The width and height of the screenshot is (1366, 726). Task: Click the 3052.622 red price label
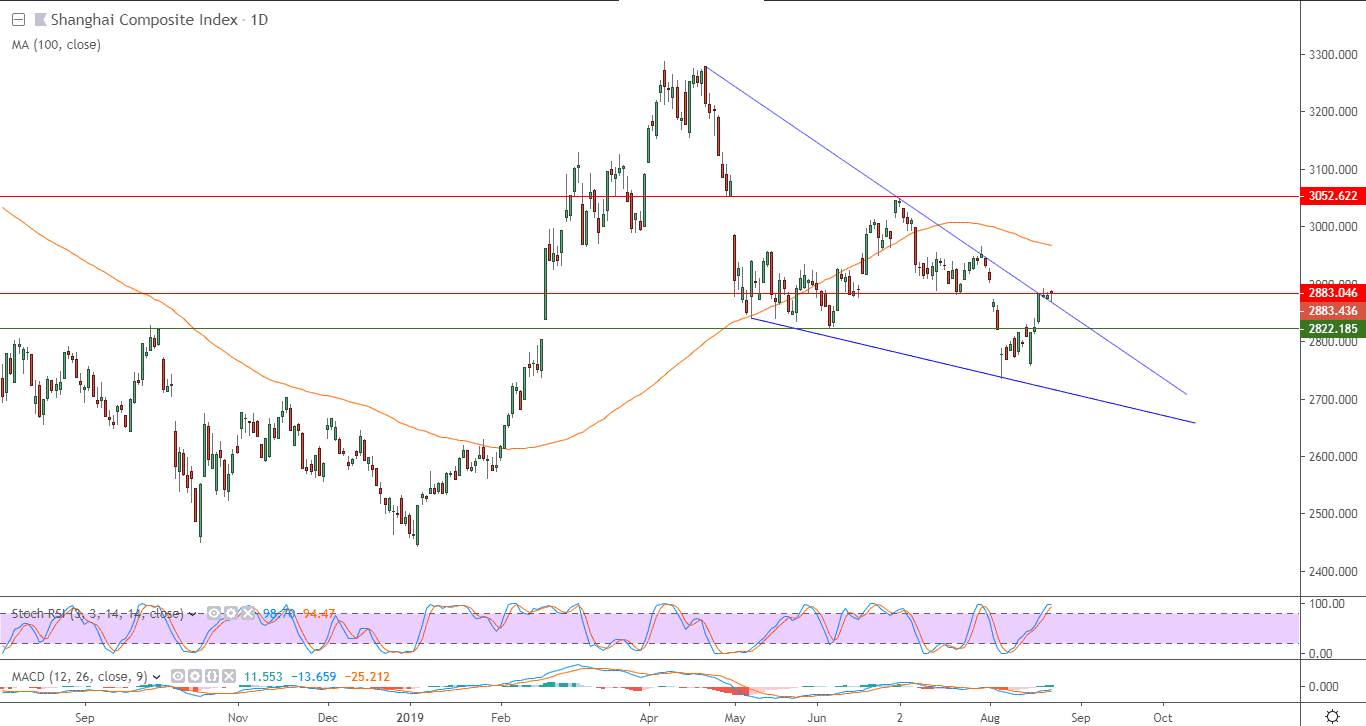coord(1332,196)
